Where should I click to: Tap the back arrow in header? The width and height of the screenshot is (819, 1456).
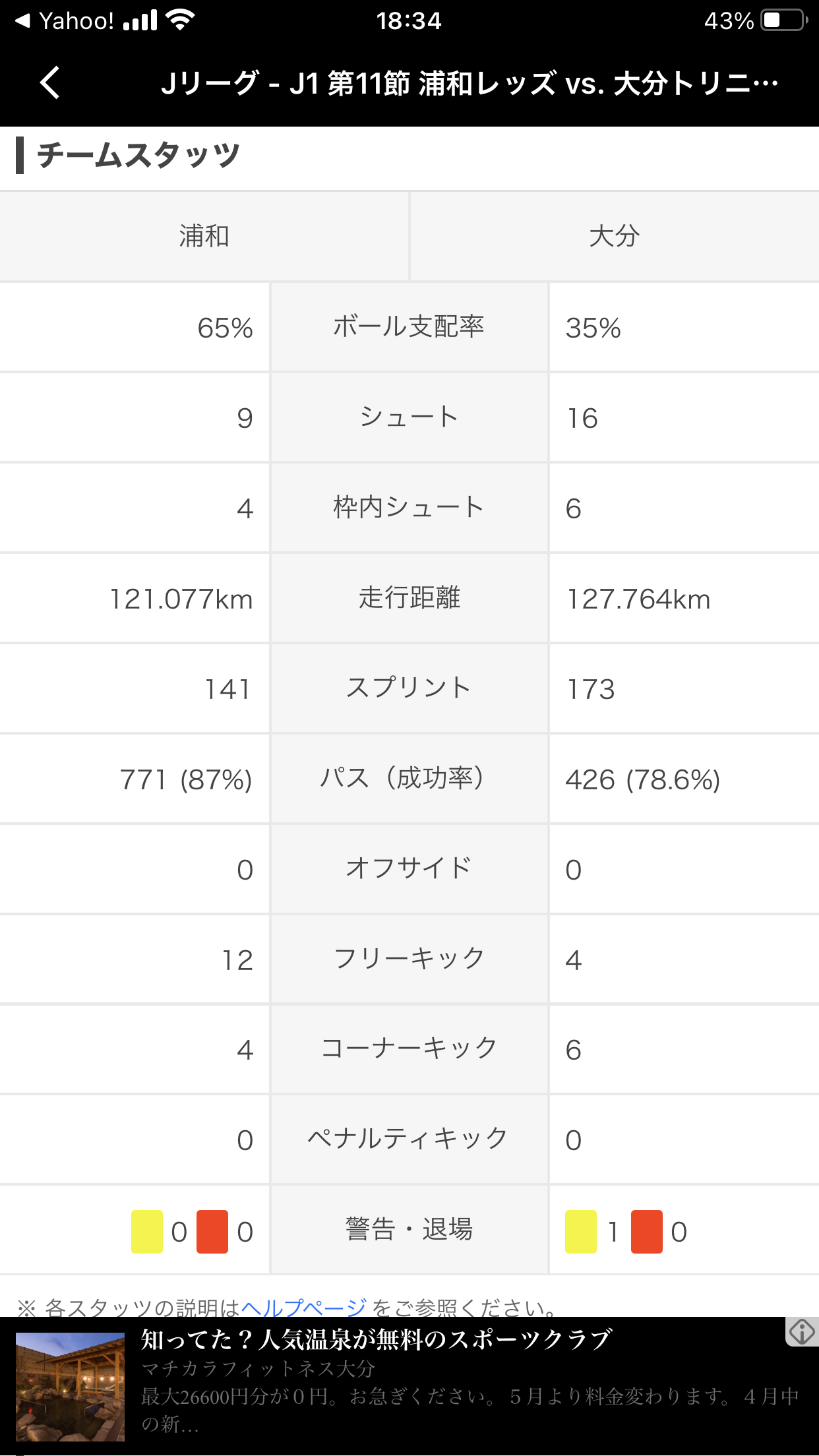(50, 83)
